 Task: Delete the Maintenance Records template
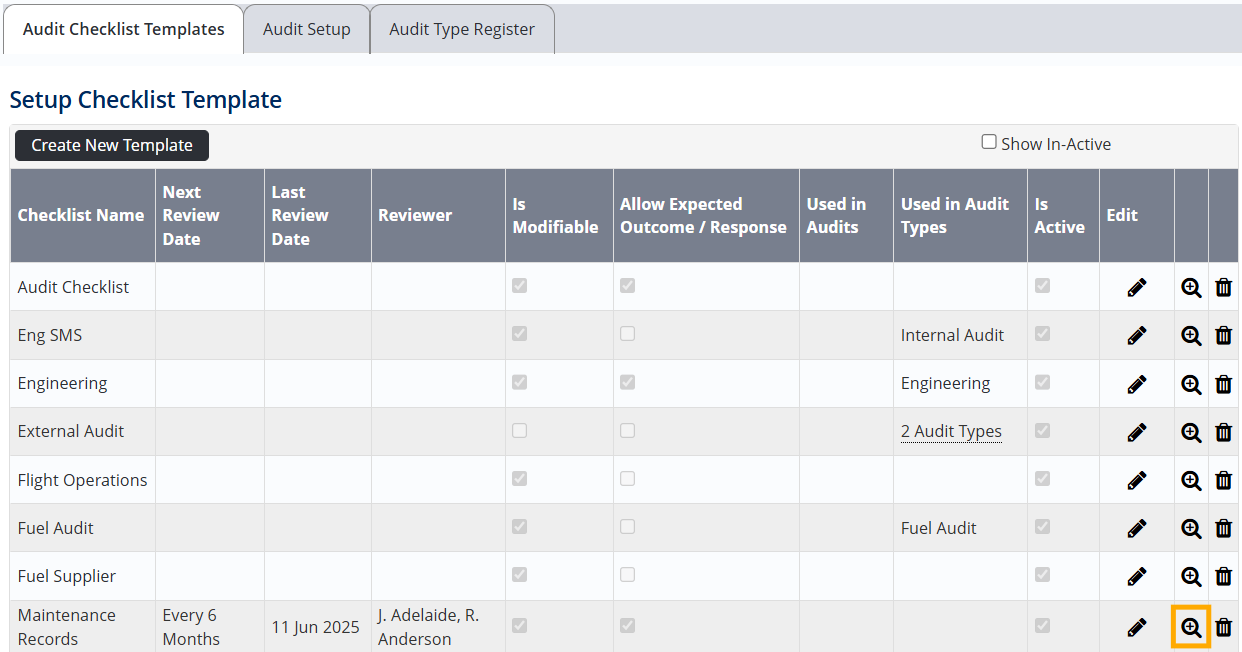tap(1223, 627)
